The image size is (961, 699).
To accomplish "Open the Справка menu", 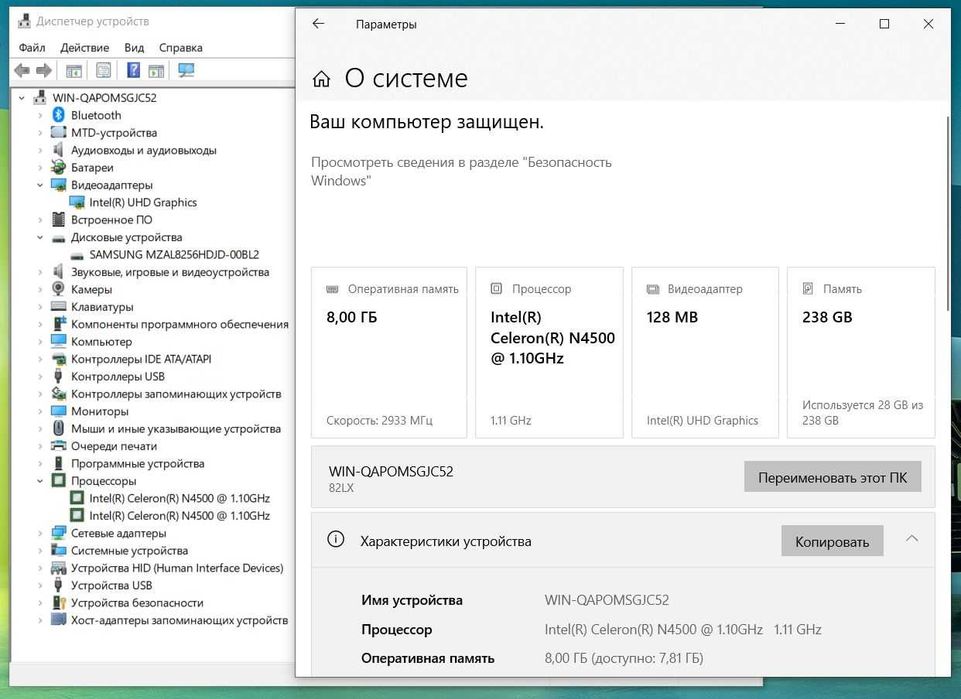I will click(x=180, y=47).
